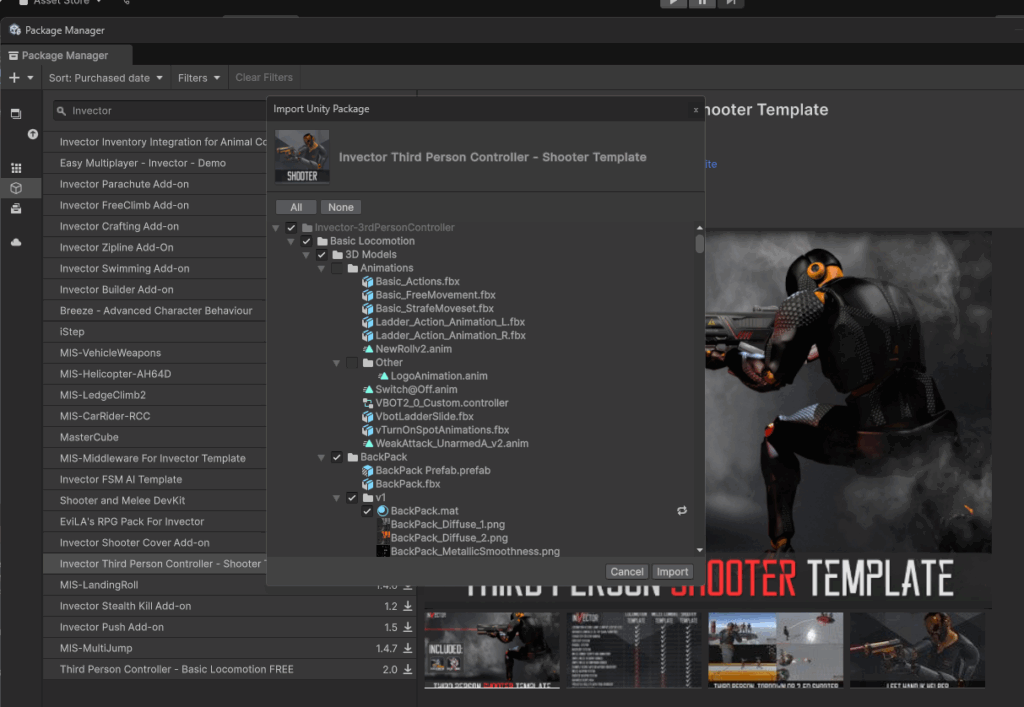Open the topdown shooter preview thumbnail
This screenshot has height=707, width=1024.
click(776, 650)
